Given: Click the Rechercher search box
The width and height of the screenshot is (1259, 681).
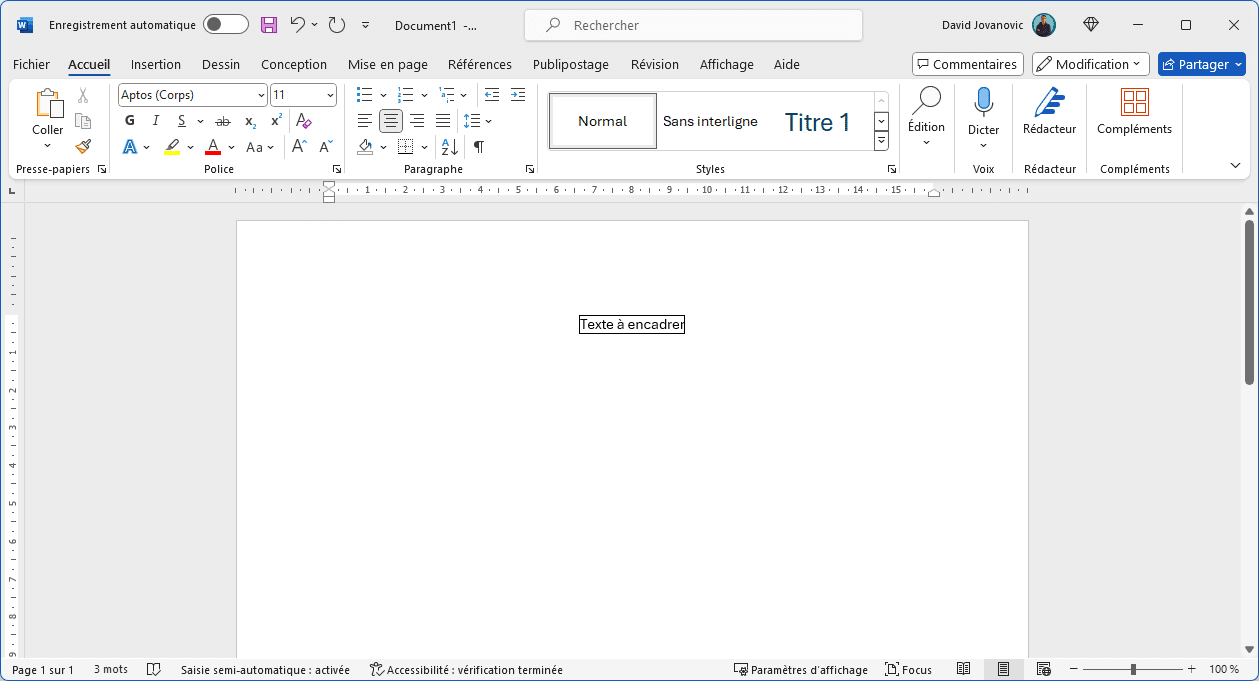Looking at the screenshot, I should click(693, 25).
